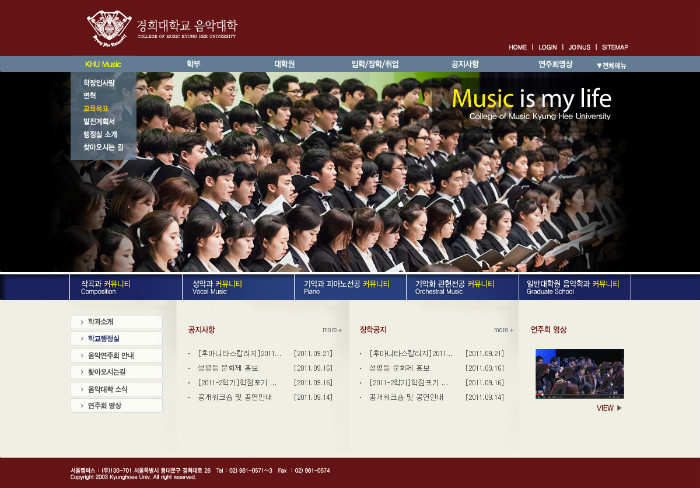Open the 학부 navigation menu

tap(193, 64)
